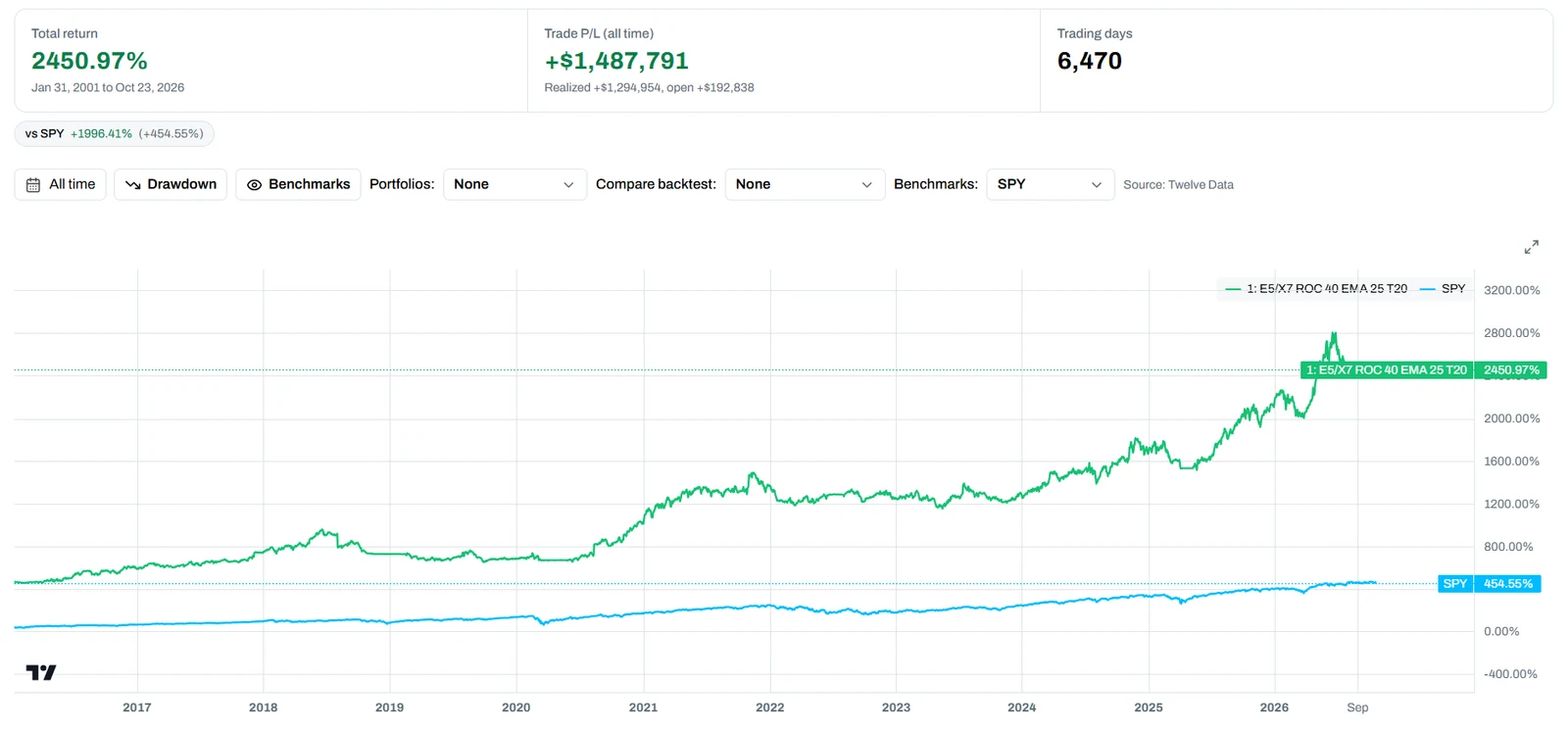Open the All time date range selector
This screenshot has height=731, width=1568.
61,184
